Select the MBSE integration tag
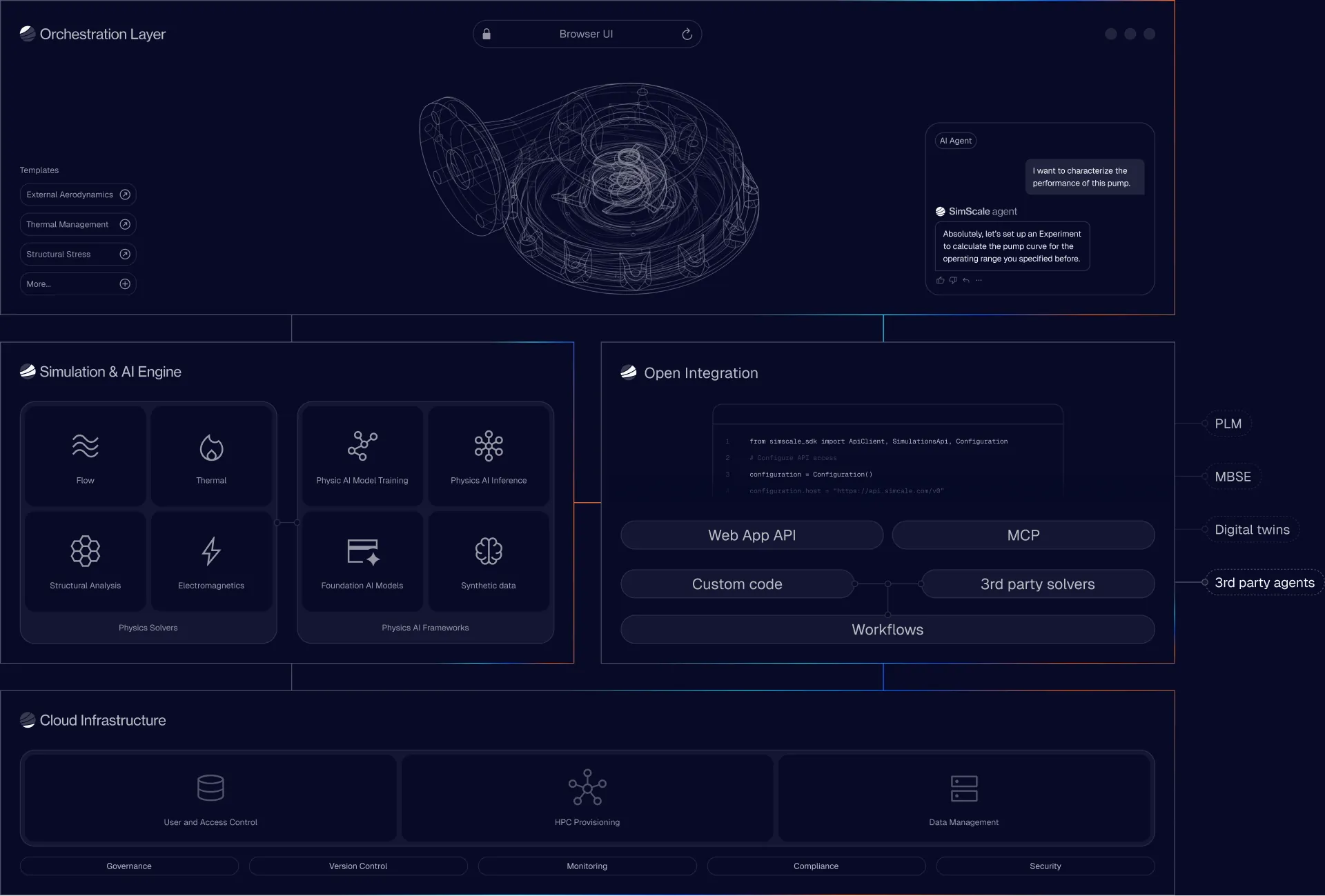This screenshot has height=896, width=1325. (x=1233, y=477)
